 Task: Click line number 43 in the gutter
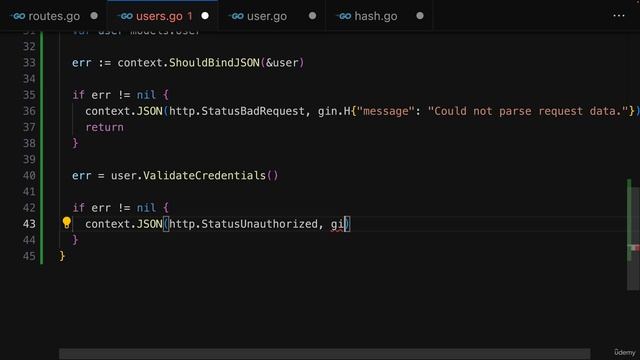pyautogui.click(x=29, y=224)
